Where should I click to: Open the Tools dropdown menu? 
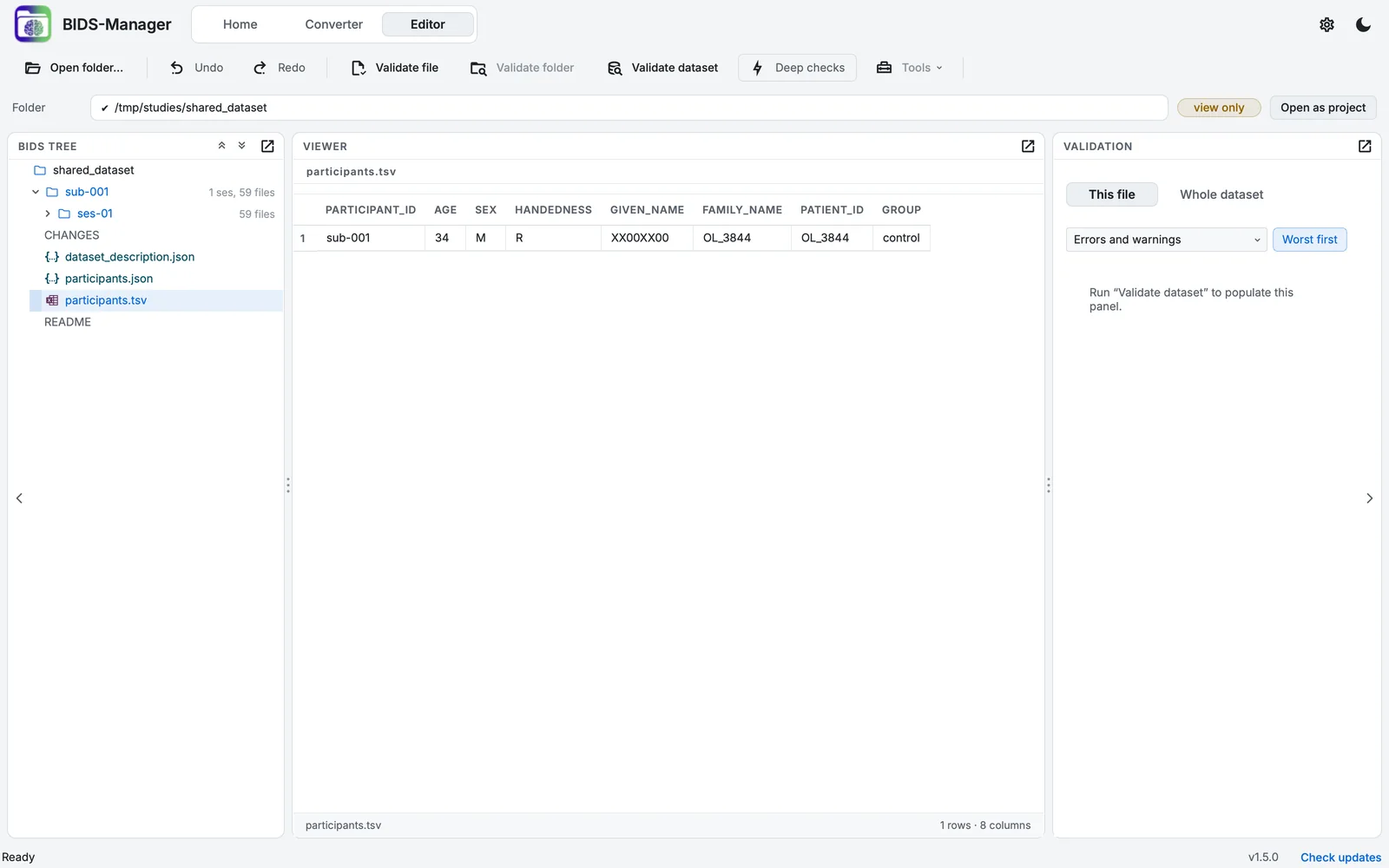[909, 68]
